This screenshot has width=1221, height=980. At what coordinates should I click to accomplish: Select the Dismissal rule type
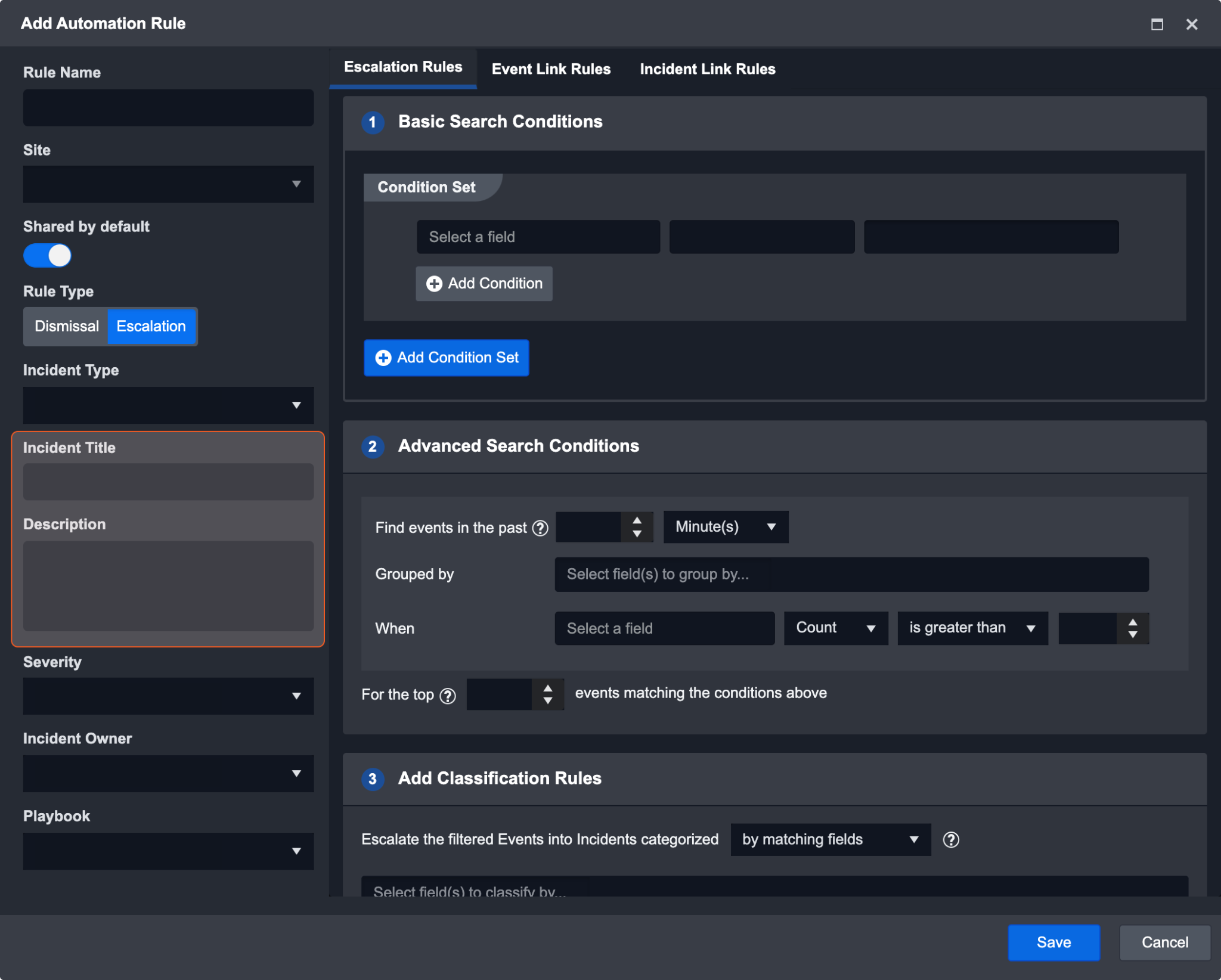(67, 327)
